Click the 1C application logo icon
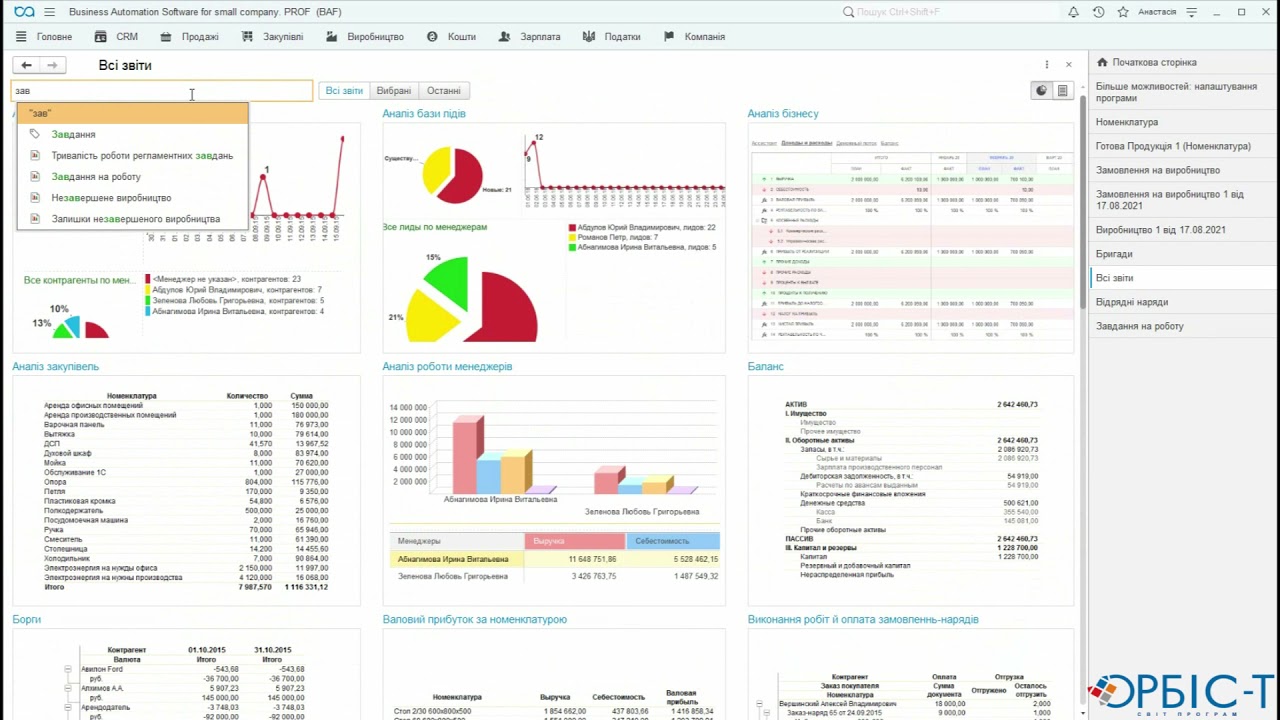 coord(24,12)
